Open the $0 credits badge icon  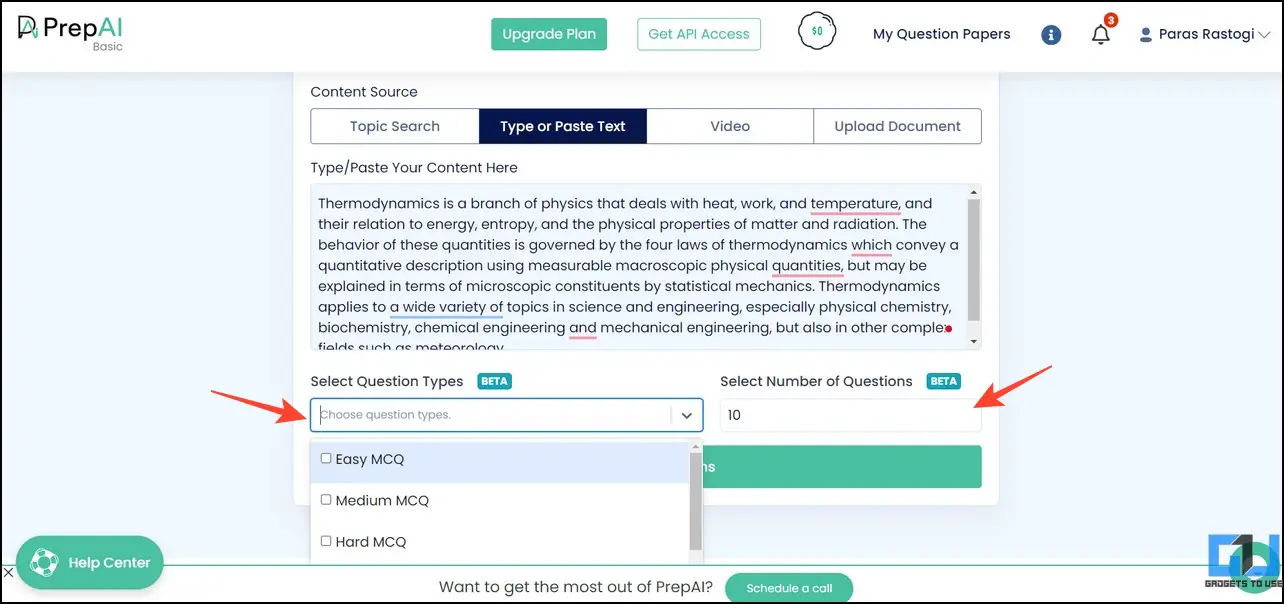point(817,32)
